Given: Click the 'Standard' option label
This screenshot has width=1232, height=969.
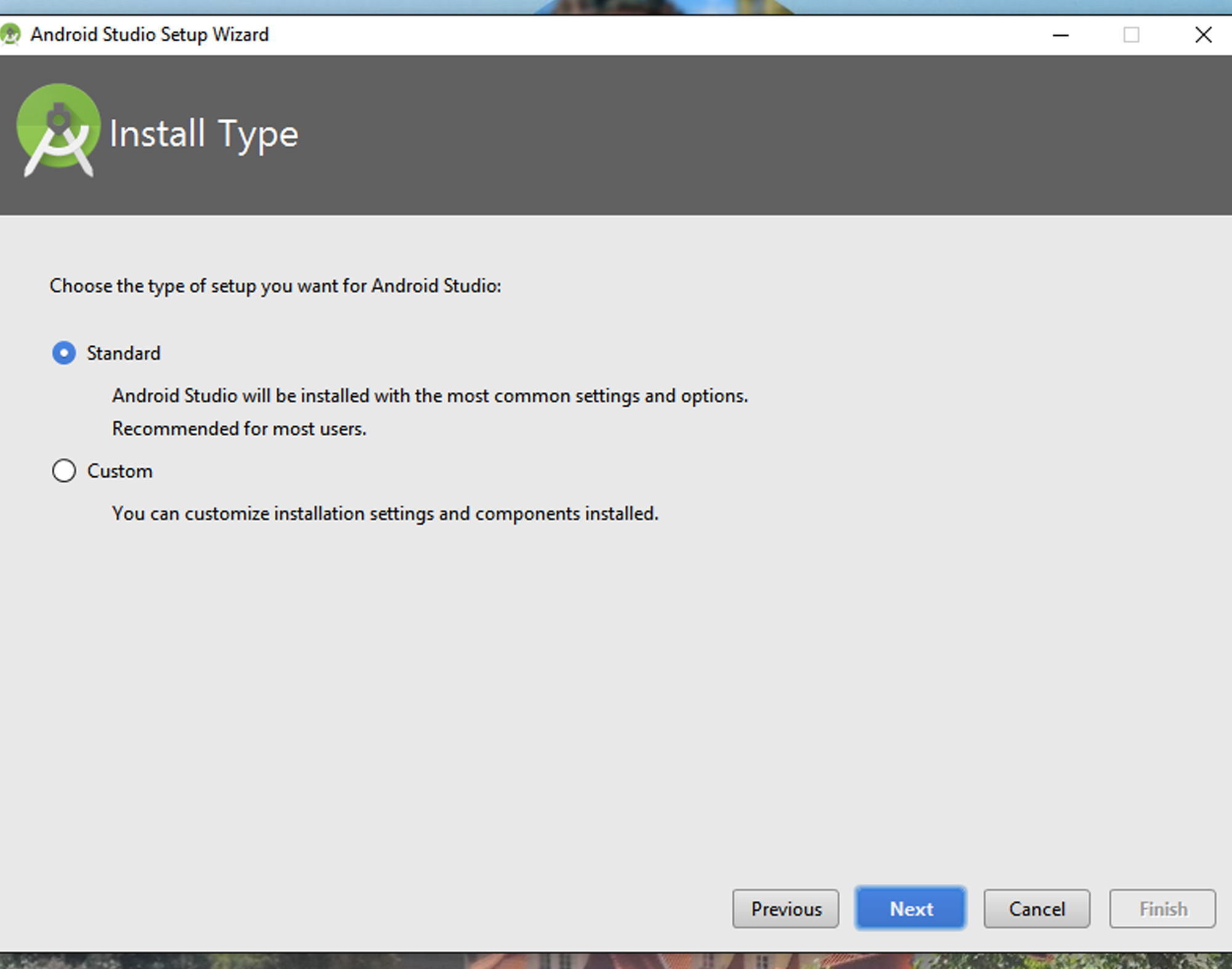Looking at the screenshot, I should [123, 353].
